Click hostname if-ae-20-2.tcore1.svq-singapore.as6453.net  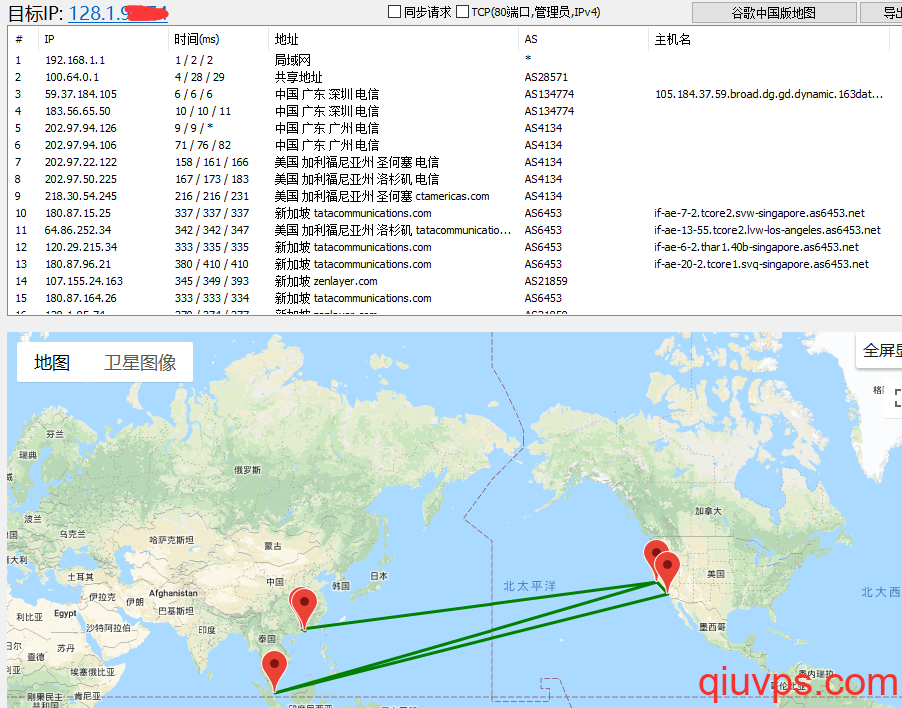(x=762, y=264)
